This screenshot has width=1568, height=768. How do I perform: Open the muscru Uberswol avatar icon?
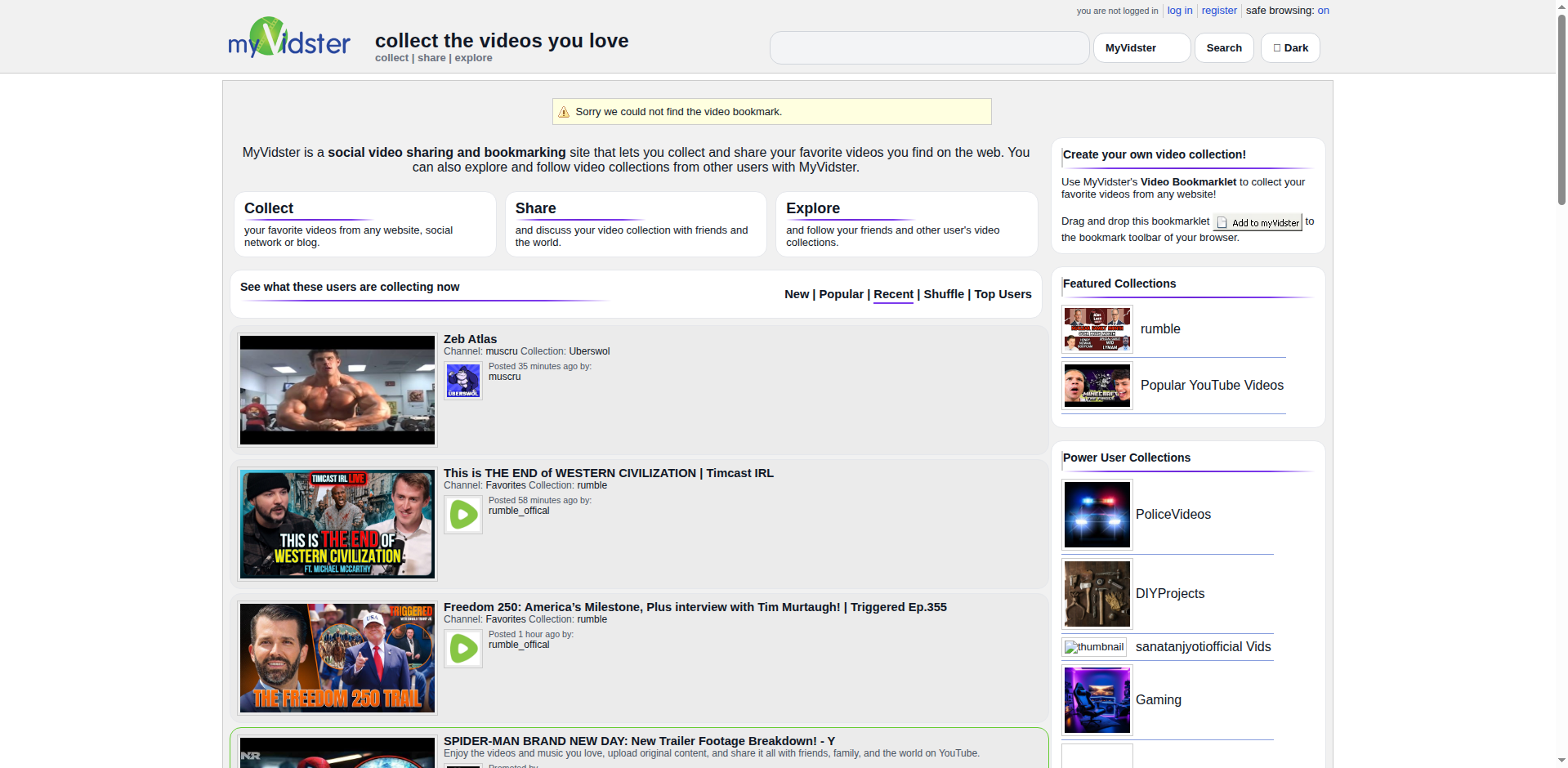pyautogui.click(x=463, y=381)
